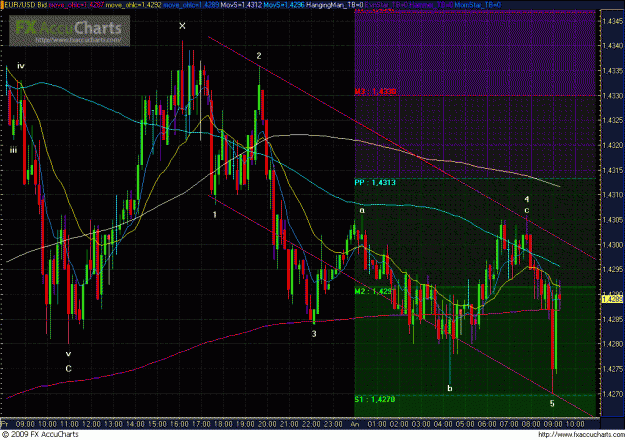Select the uppercase C wave annotation
The width and height of the screenshot is (625, 440).
coord(69,369)
